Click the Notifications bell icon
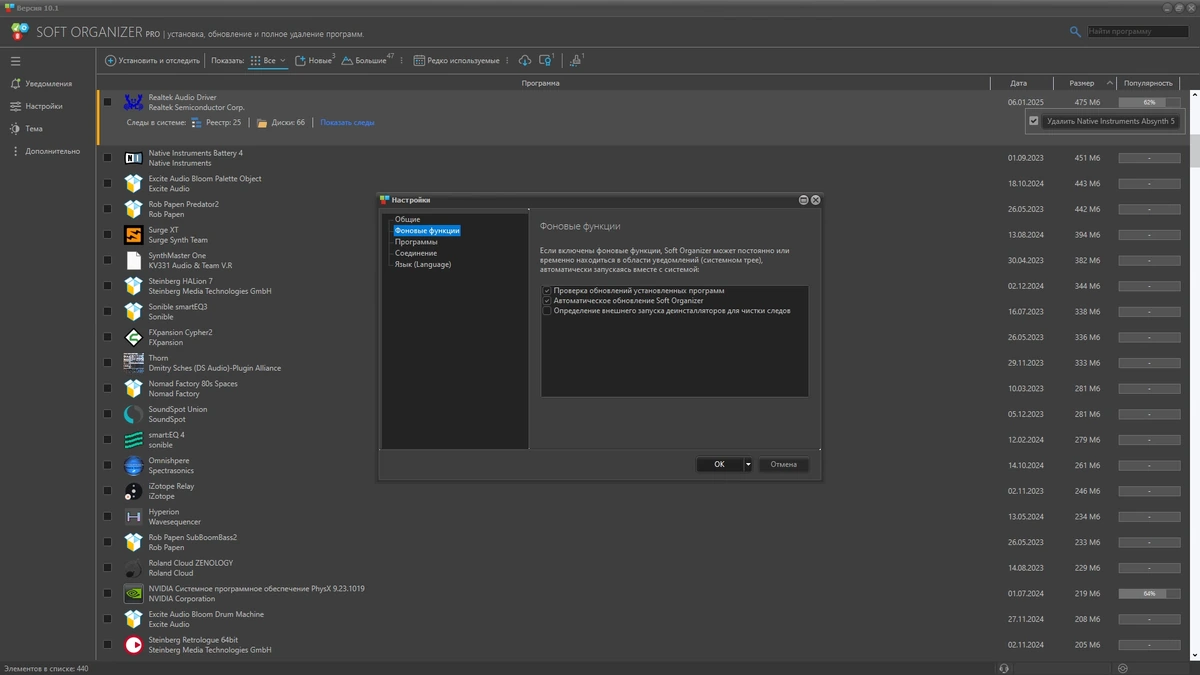This screenshot has height=675, width=1200. click(x=15, y=84)
